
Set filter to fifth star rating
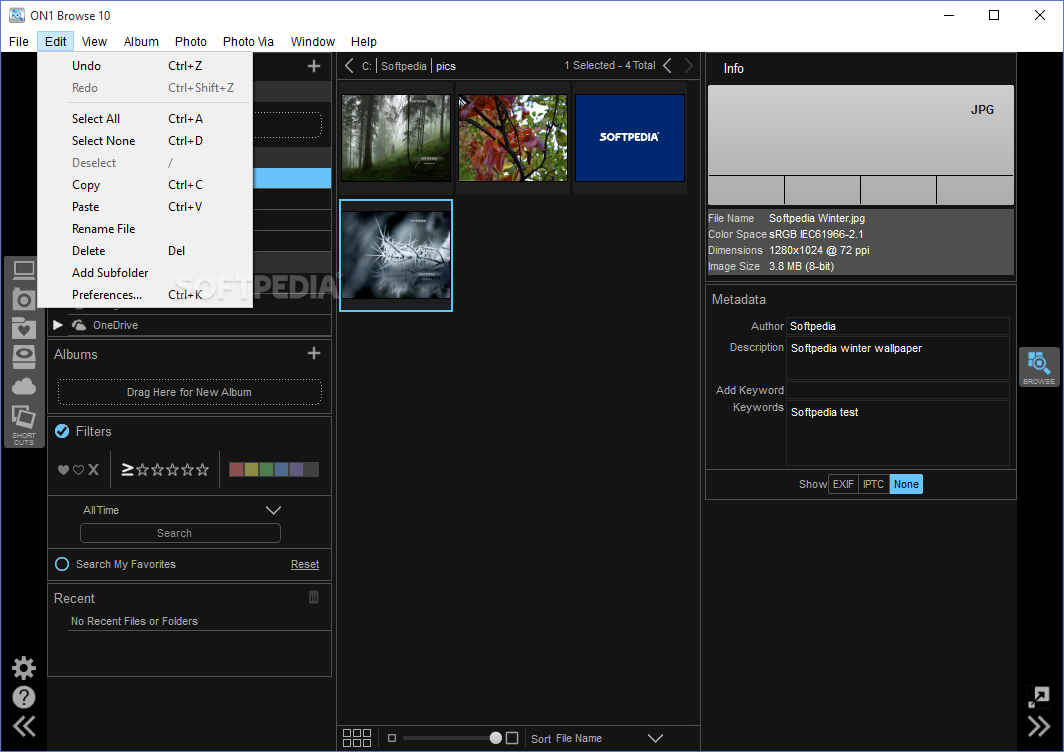coord(202,470)
